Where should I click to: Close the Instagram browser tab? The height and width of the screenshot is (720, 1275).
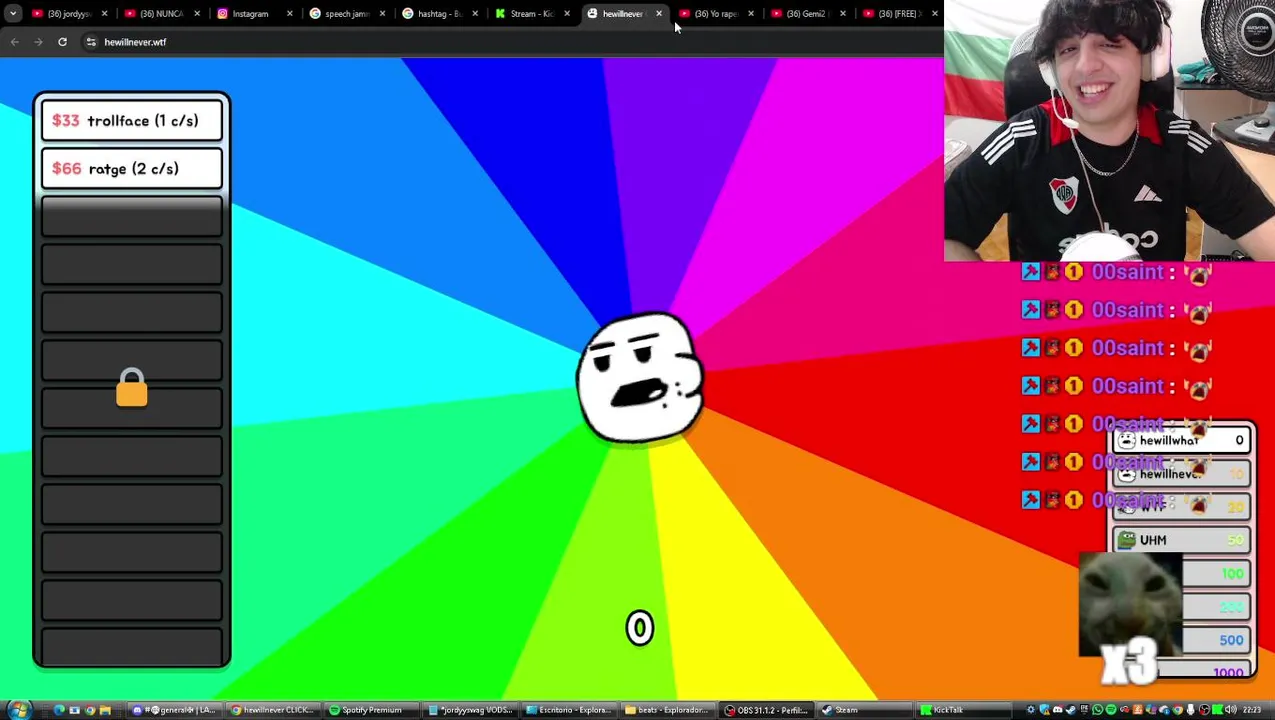[290, 14]
